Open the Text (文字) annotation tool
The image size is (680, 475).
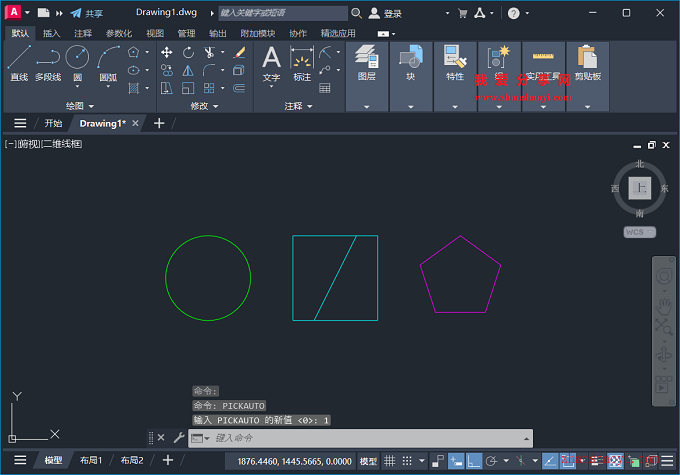pos(271,64)
